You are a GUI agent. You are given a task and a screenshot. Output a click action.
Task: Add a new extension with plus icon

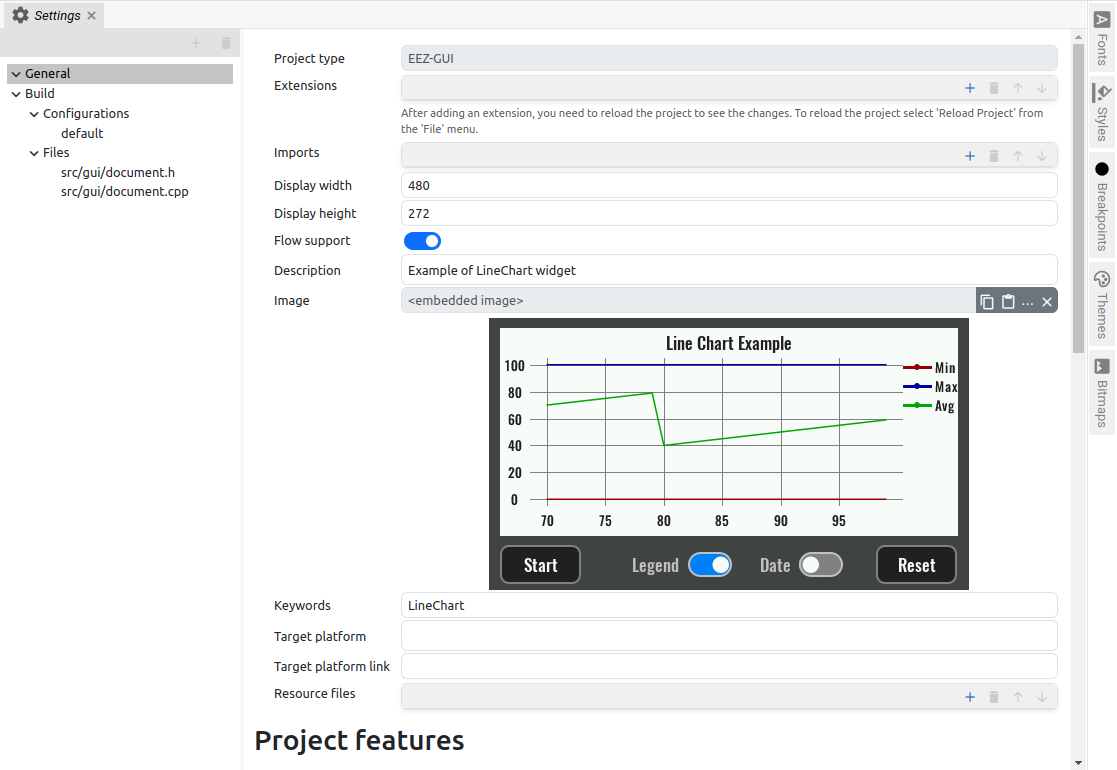(x=970, y=88)
